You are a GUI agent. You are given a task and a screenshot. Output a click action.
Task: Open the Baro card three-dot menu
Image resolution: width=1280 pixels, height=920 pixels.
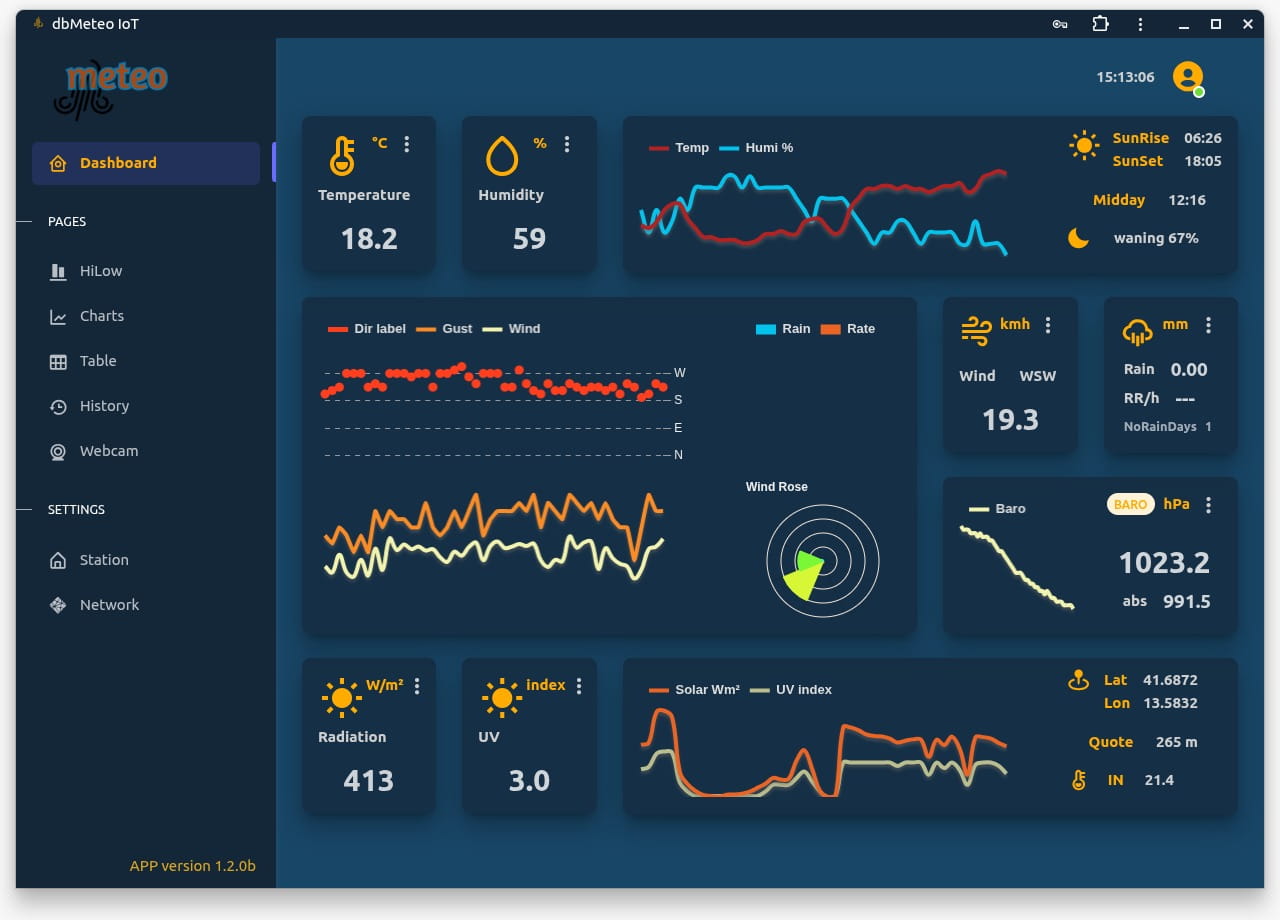point(1208,505)
